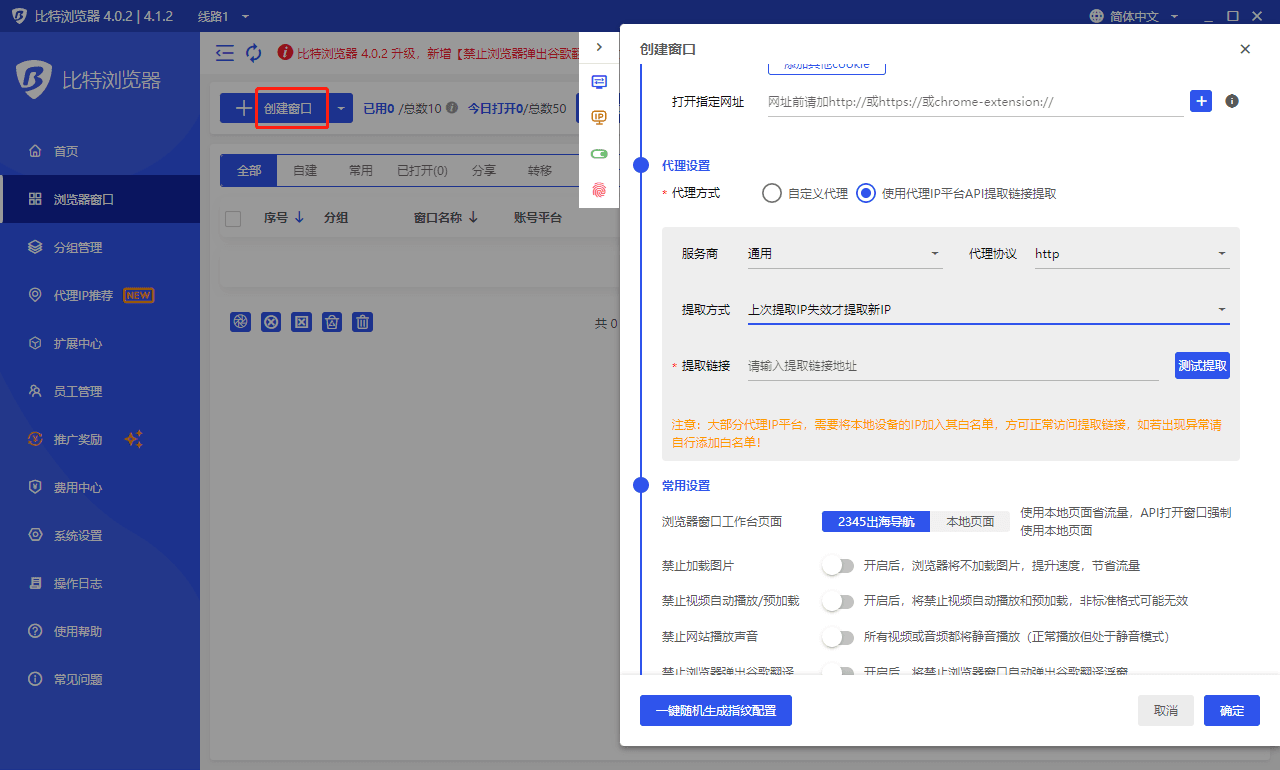
Task: Open the 提取方式 dropdown
Action: point(988,310)
